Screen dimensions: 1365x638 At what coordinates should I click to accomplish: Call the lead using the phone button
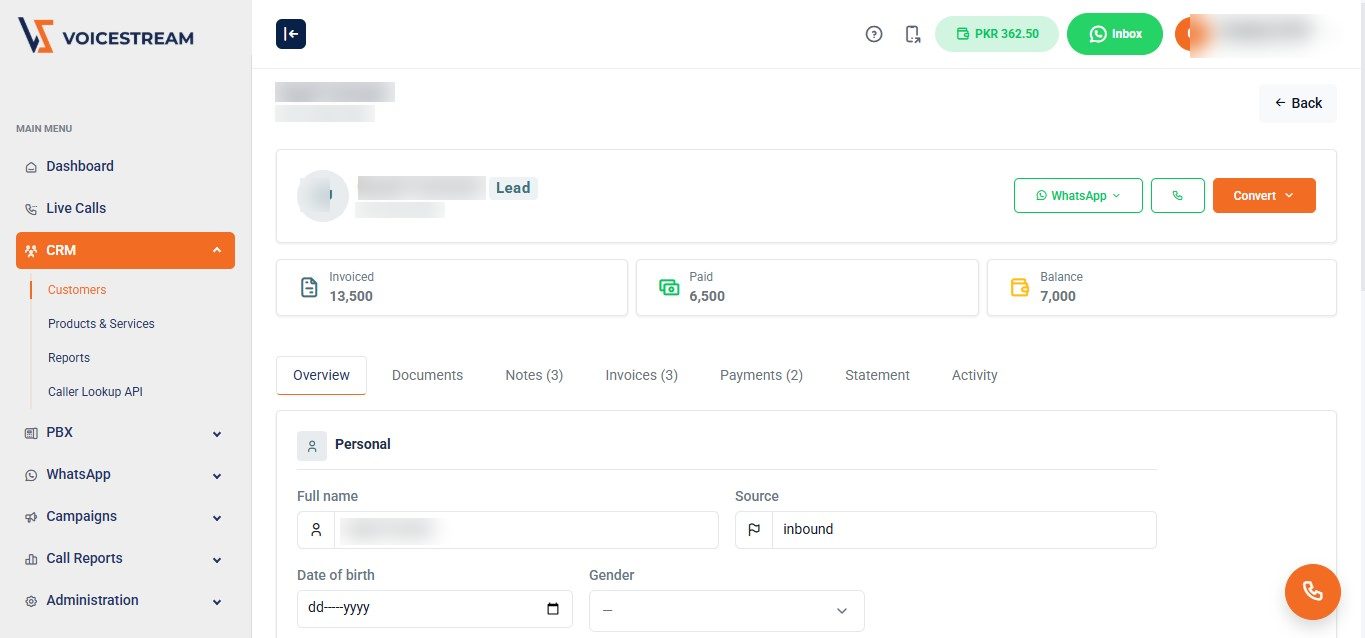click(x=1178, y=196)
